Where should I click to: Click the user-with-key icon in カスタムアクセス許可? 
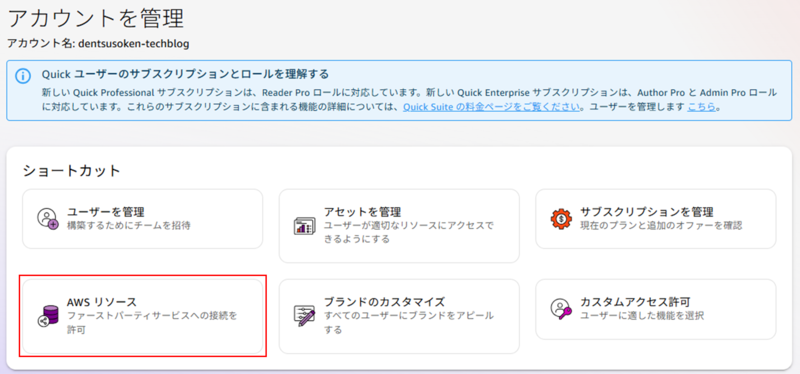[562, 309]
